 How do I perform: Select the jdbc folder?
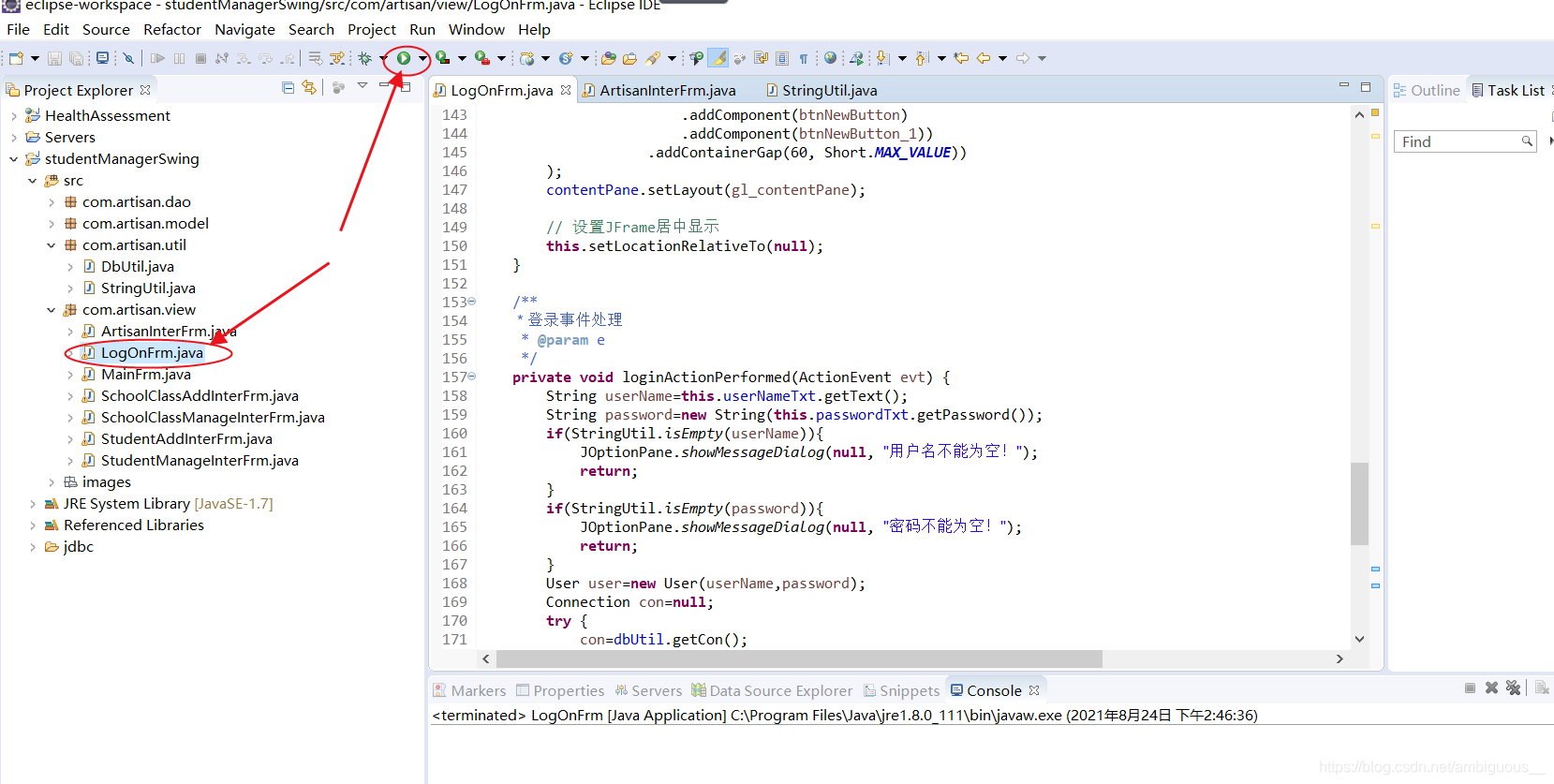pyautogui.click(x=78, y=547)
